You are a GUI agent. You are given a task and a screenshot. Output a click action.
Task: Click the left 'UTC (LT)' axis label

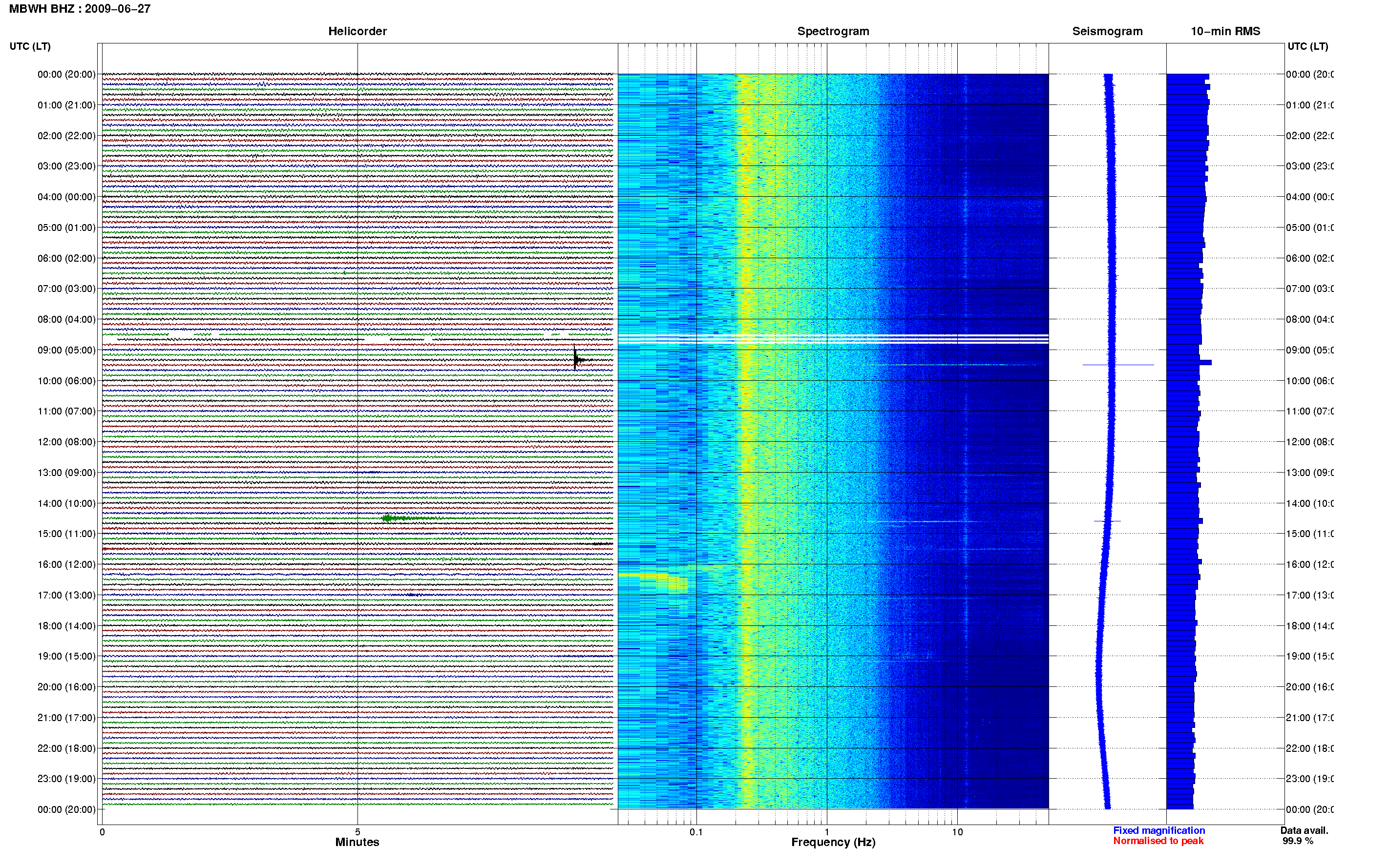(30, 46)
